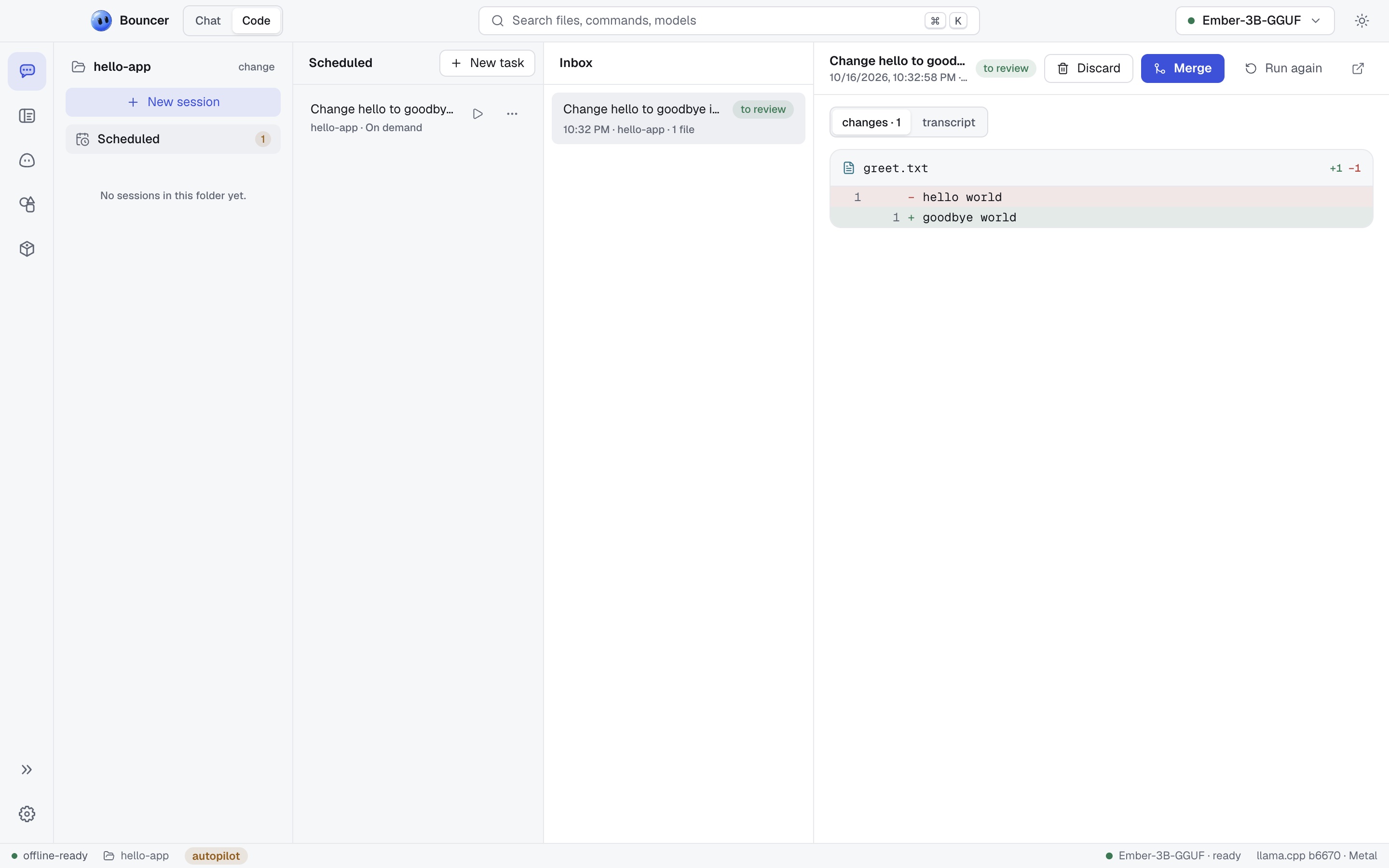
Task: Click offline-ready status indicator
Action: point(49,856)
